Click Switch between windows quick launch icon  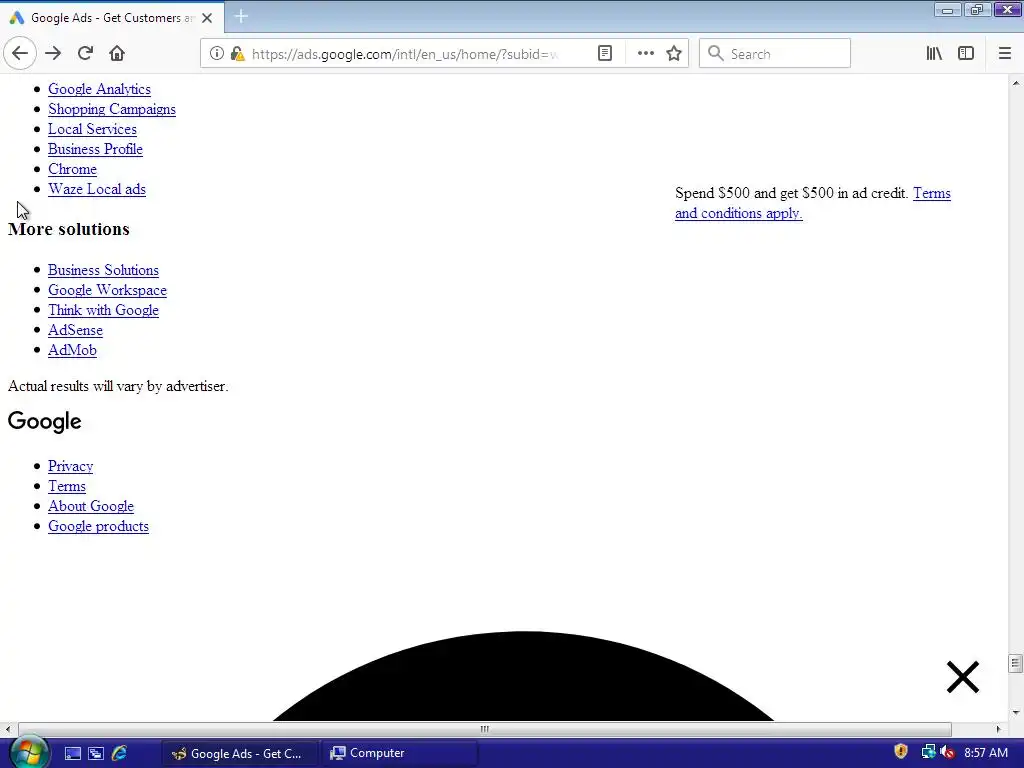[x=96, y=754]
